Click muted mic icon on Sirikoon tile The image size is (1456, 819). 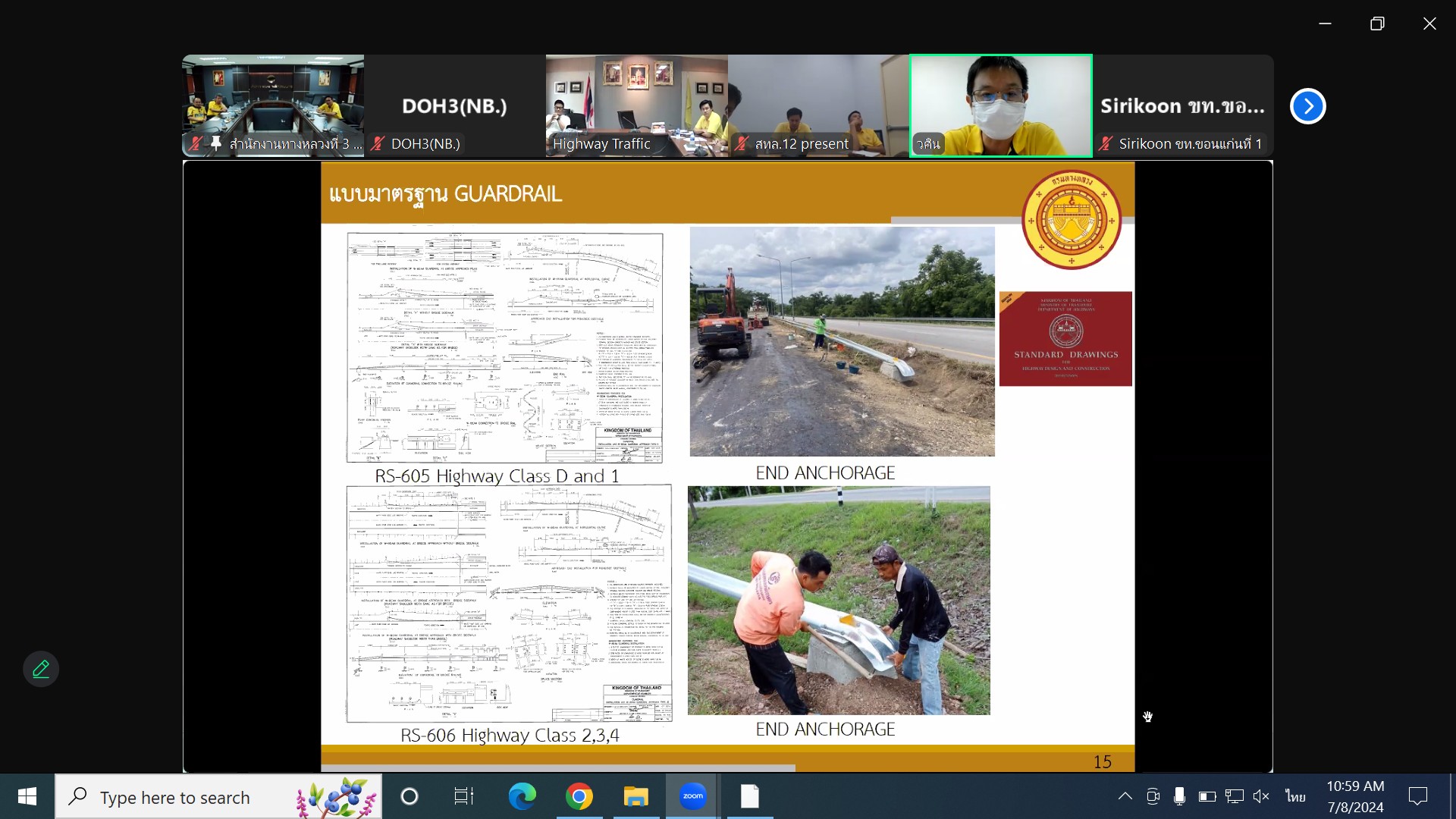click(1106, 143)
